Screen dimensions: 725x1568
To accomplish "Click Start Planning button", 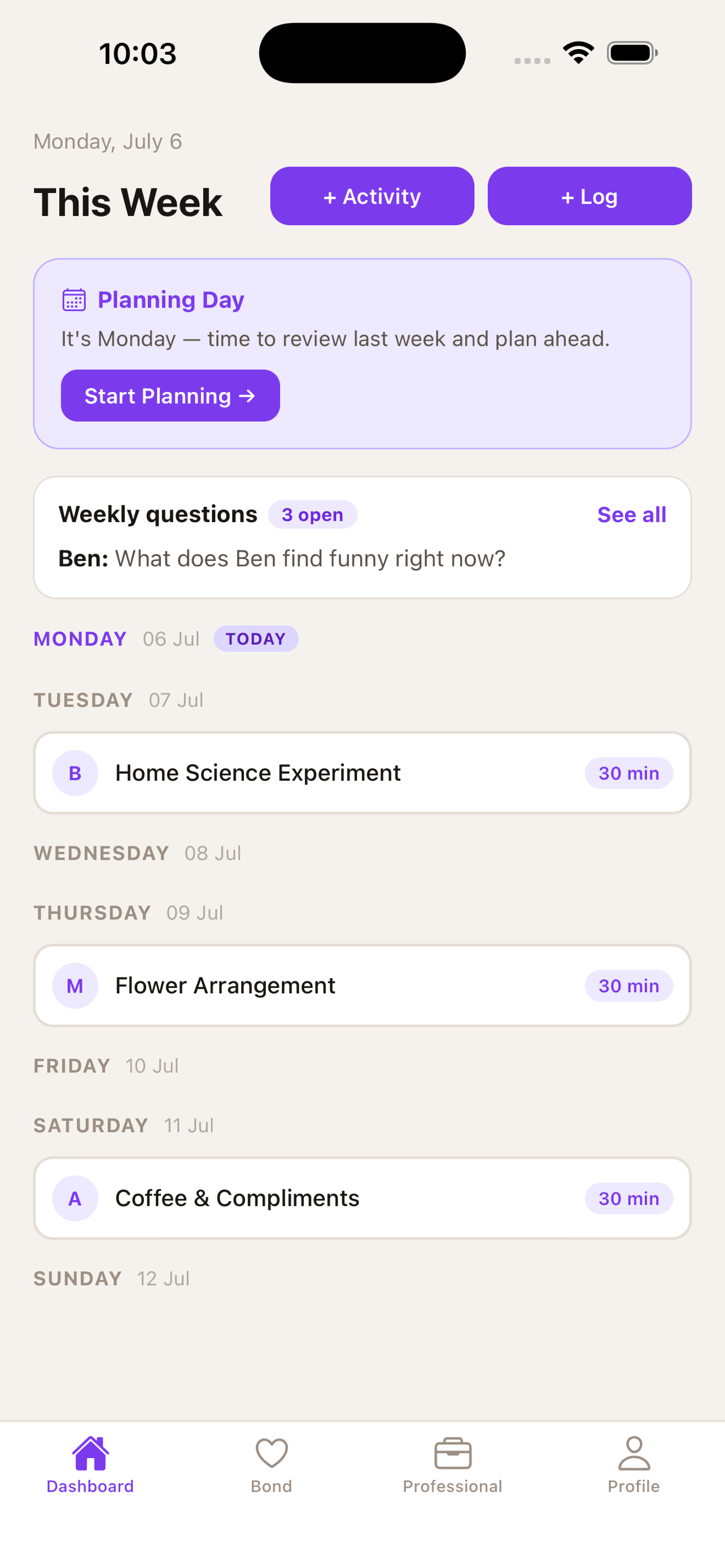I will coord(171,396).
